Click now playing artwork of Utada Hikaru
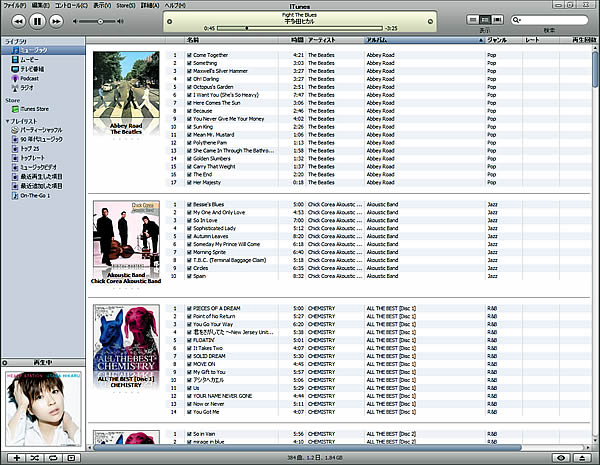 pos(43,408)
